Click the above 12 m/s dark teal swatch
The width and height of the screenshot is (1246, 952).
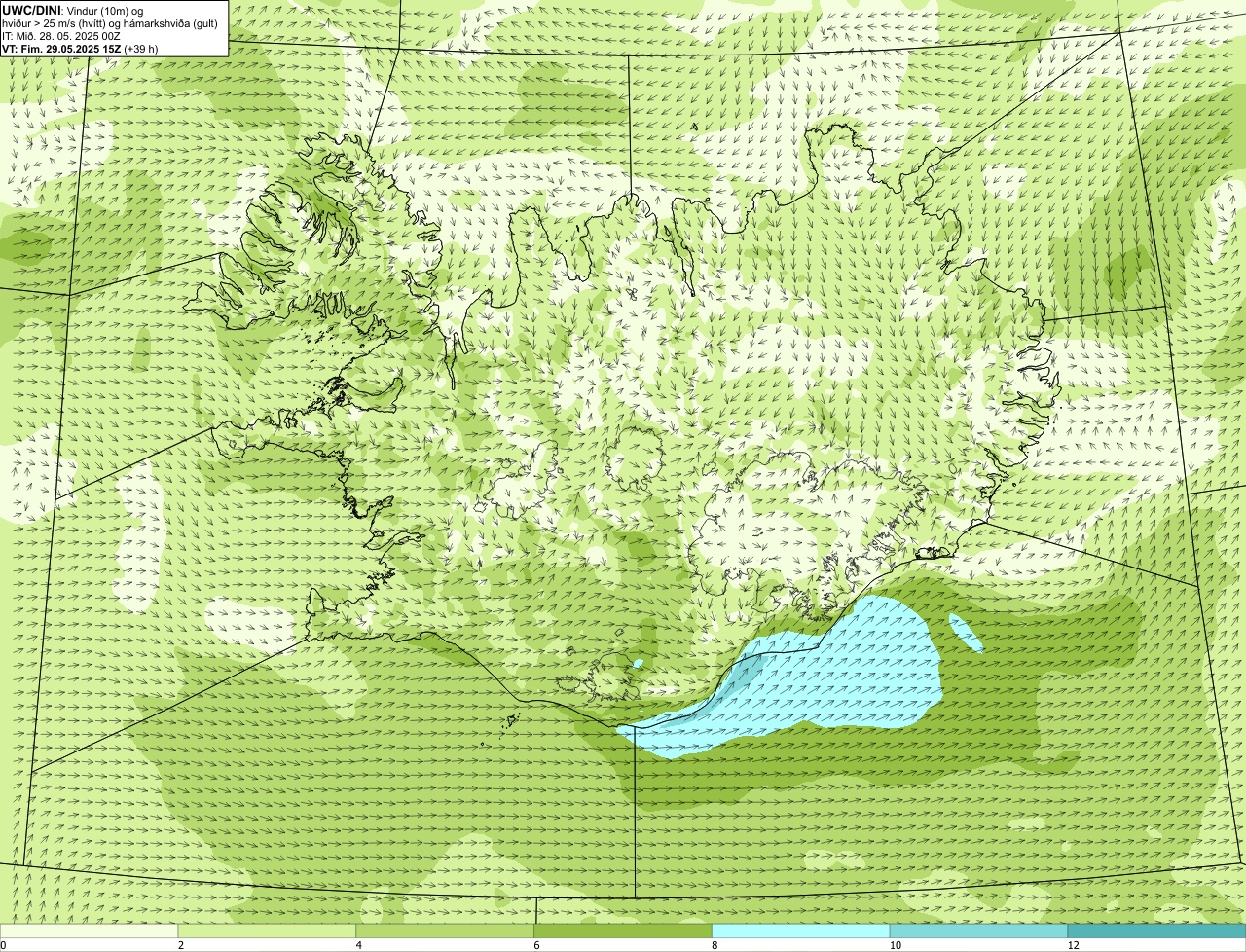coord(1156,931)
